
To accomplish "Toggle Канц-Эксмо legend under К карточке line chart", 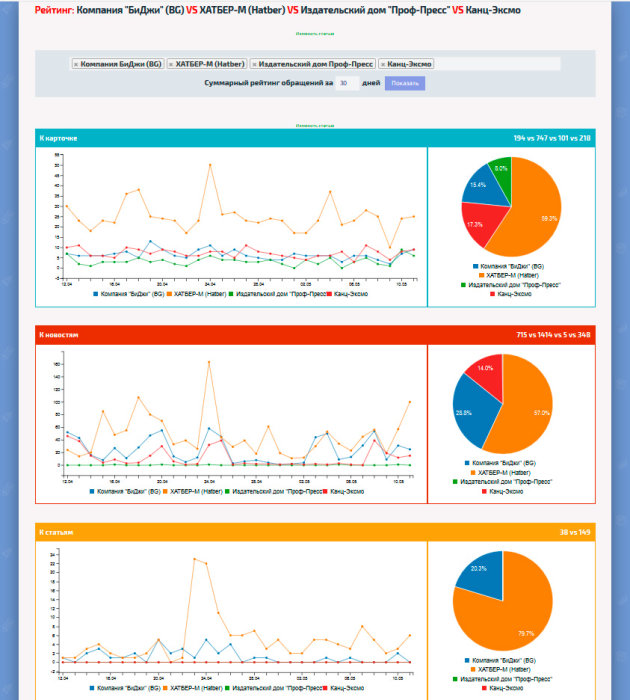I will point(347,294).
